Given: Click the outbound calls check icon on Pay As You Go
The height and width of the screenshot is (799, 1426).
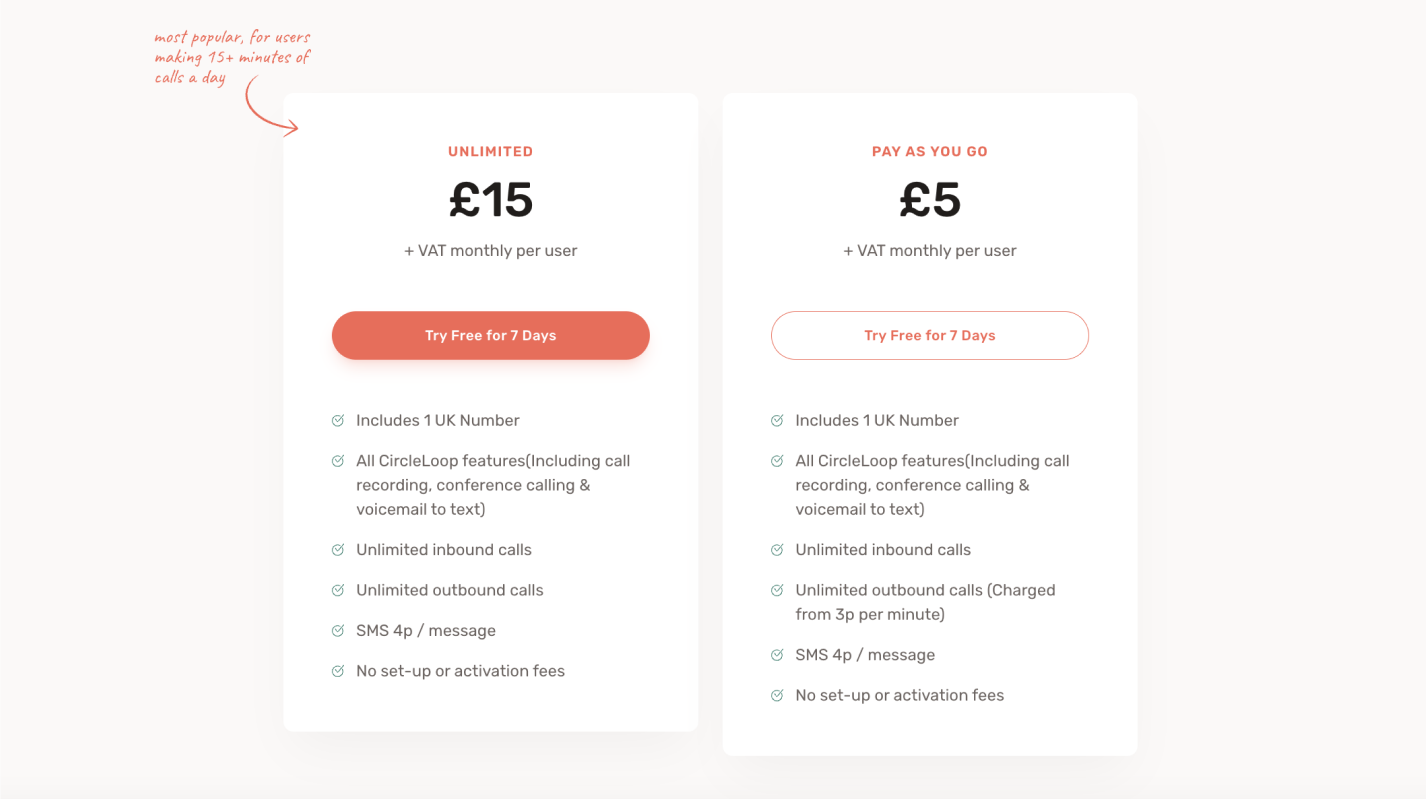Looking at the screenshot, I should [x=776, y=589].
